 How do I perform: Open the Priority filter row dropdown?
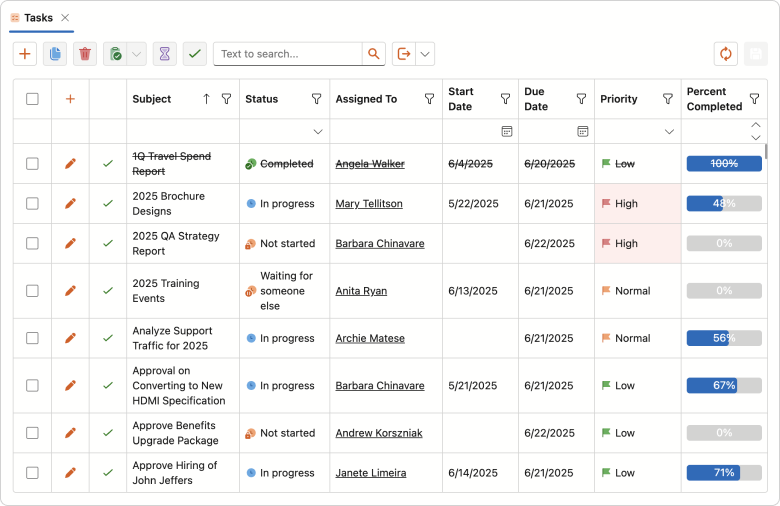[x=669, y=132]
